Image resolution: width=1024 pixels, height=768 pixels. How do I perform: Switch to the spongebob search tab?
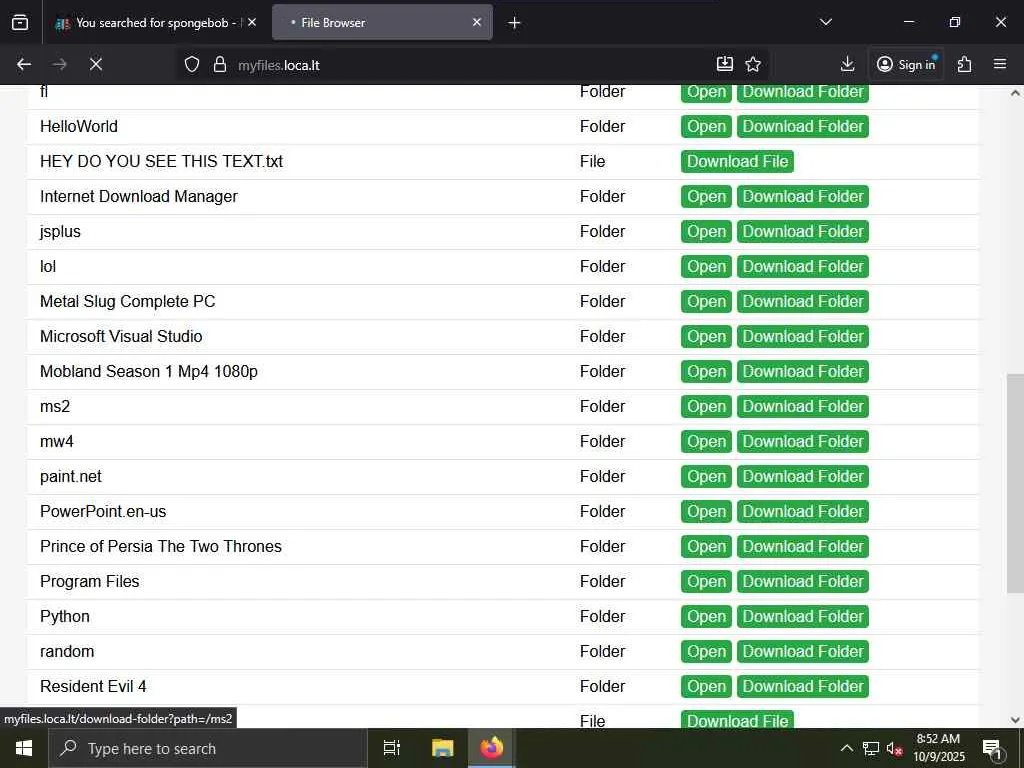coord(156,23)
